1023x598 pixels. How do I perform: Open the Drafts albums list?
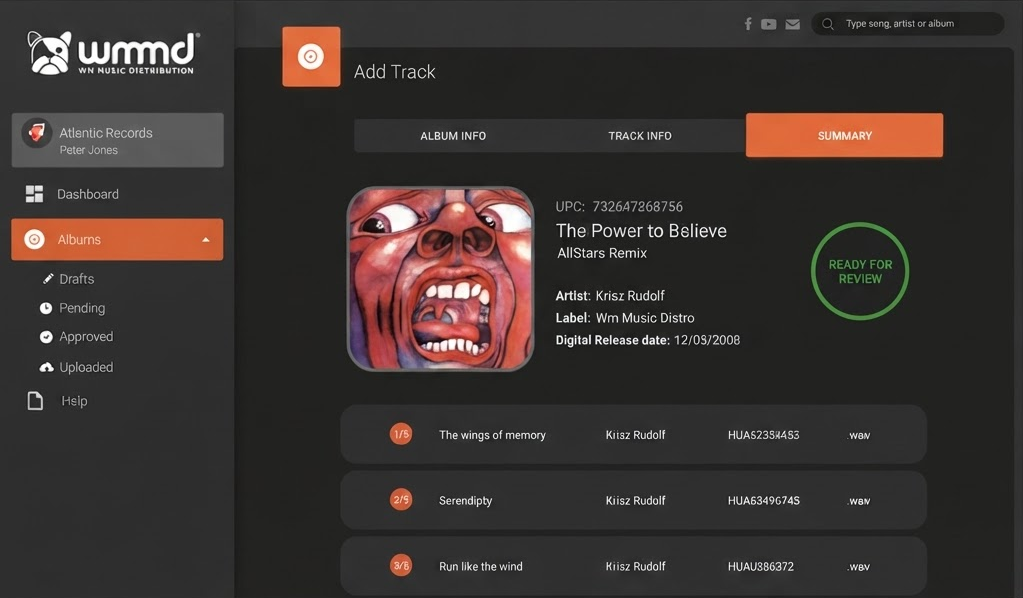(x=76, y=279)
